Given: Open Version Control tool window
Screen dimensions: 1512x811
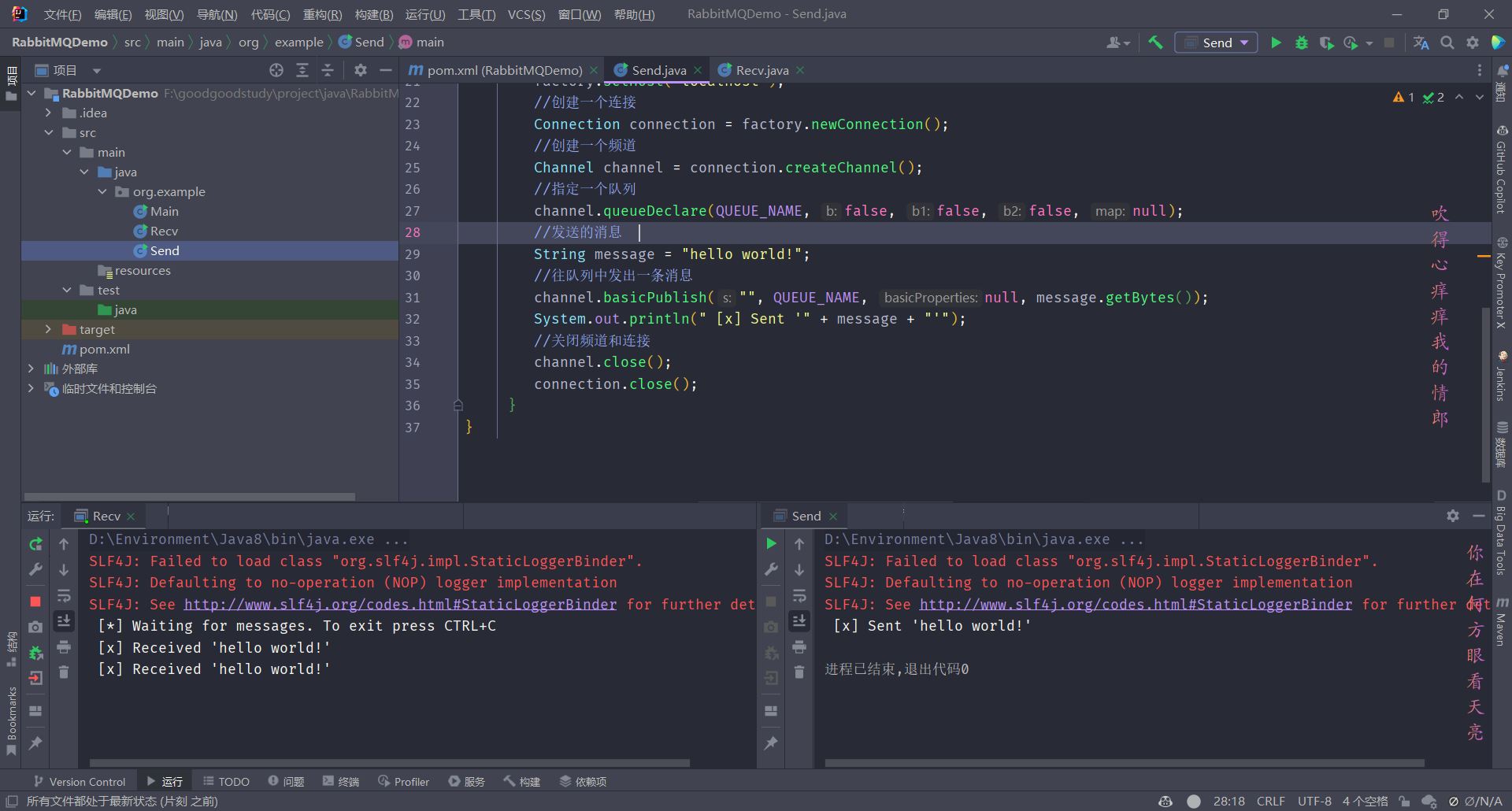Looking at the screenshot, I should pyautogui.click(x=80, y=781).
